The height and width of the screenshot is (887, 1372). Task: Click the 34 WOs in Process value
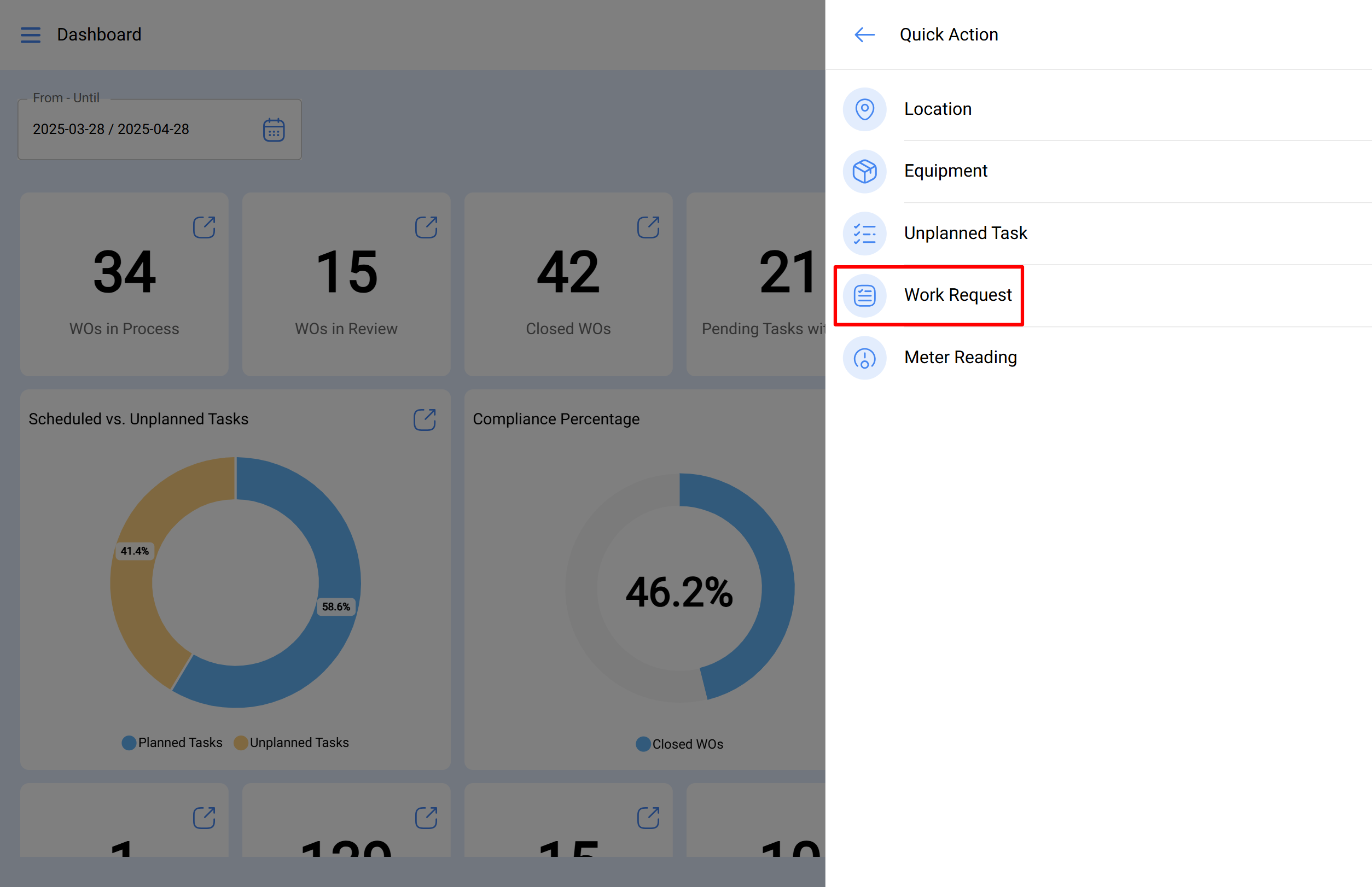pyautogui.click(x=125, y=272)
